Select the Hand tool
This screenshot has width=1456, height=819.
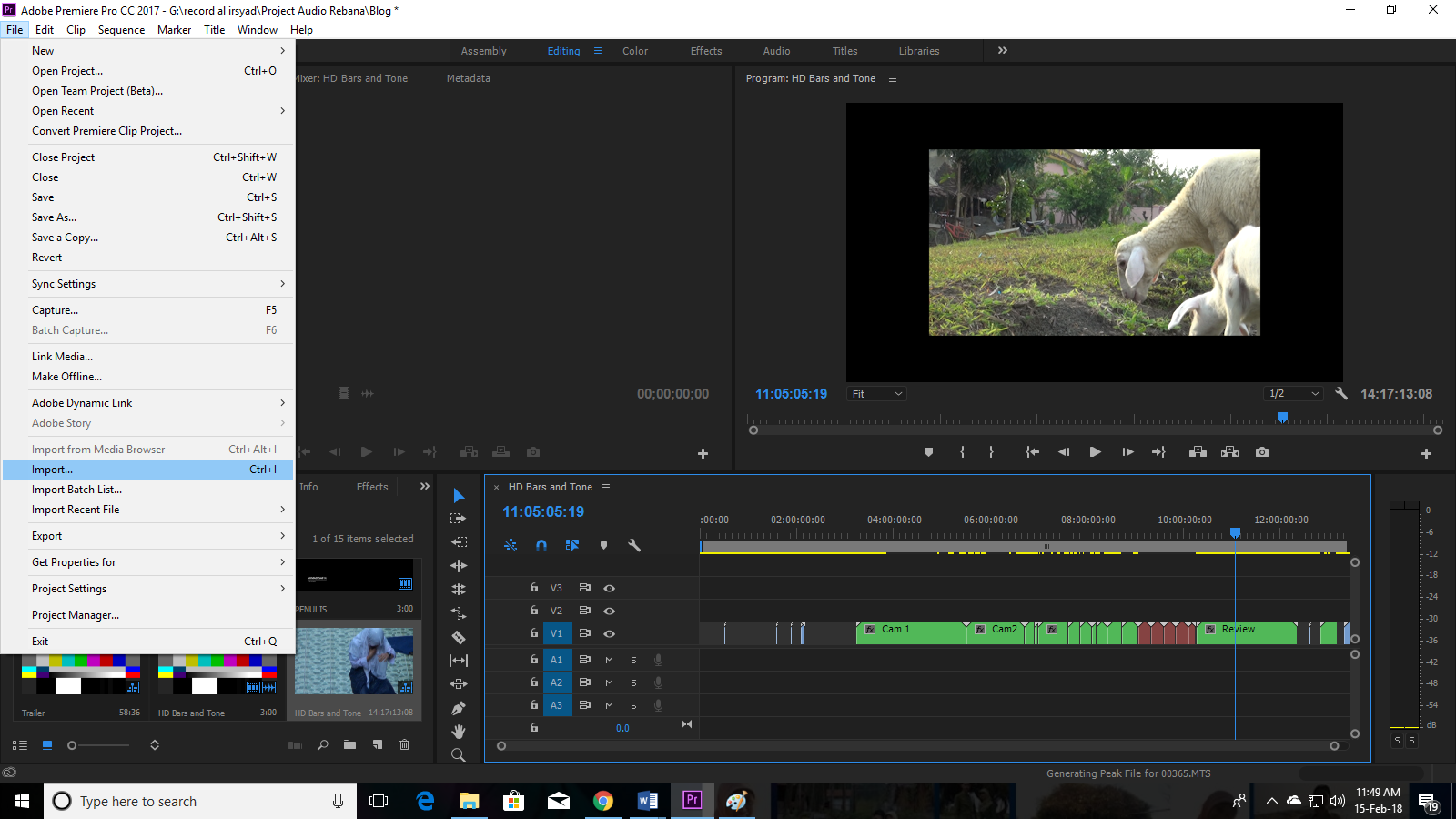[459, 732]
